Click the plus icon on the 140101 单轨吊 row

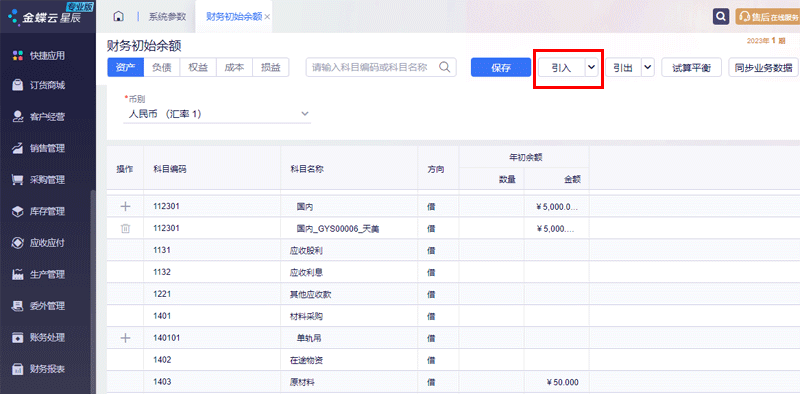coord(125,338)
